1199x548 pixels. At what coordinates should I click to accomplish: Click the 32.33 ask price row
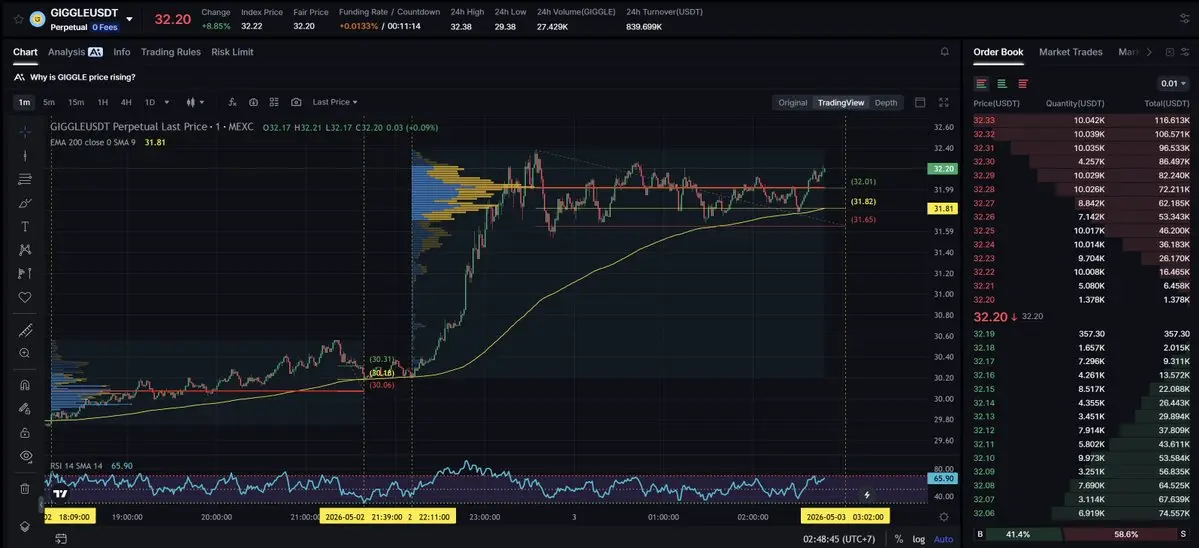pyautogui.click(x=1081, y=120)
